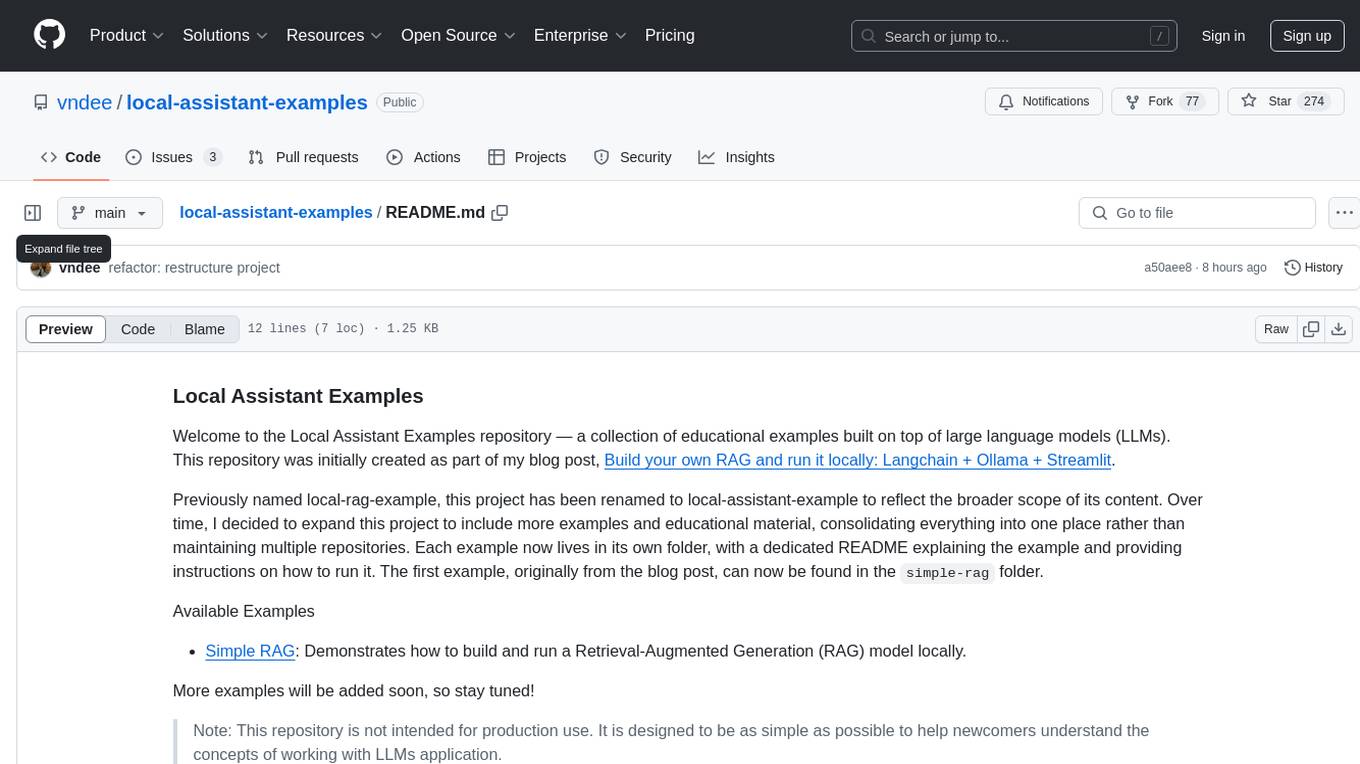Image resolution: width=1360 pixels, height=764 pixels.
Task: Click the vndee commit author avatar
Action: [41, 268]
